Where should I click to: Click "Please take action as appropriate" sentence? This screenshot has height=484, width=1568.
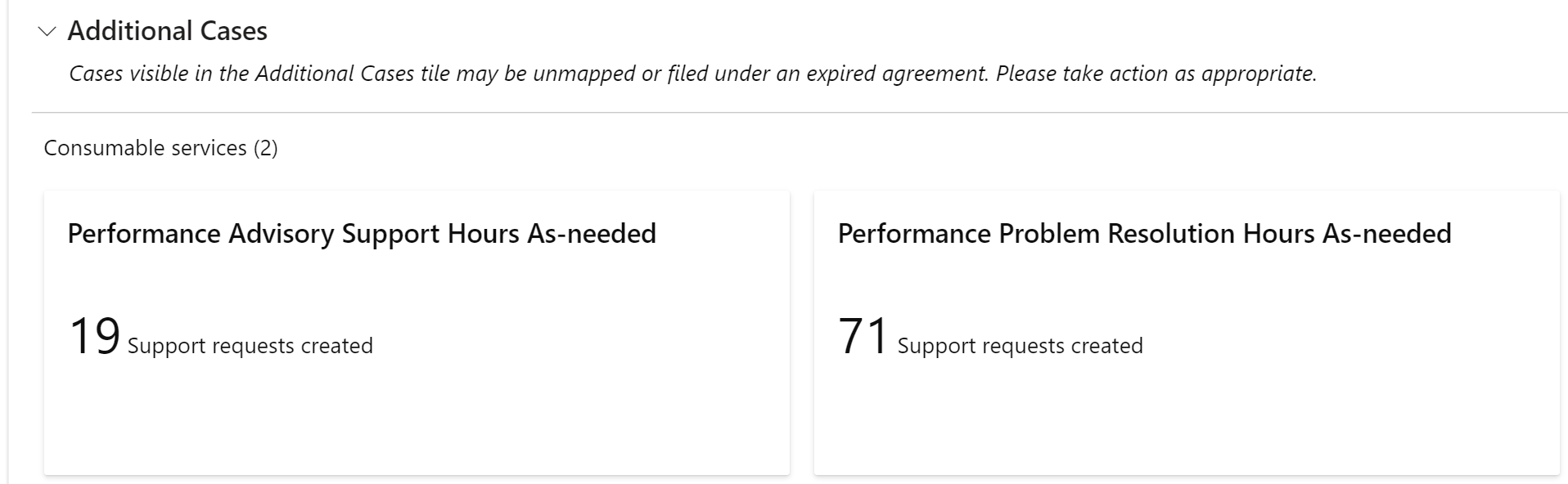click(1156, 74)
